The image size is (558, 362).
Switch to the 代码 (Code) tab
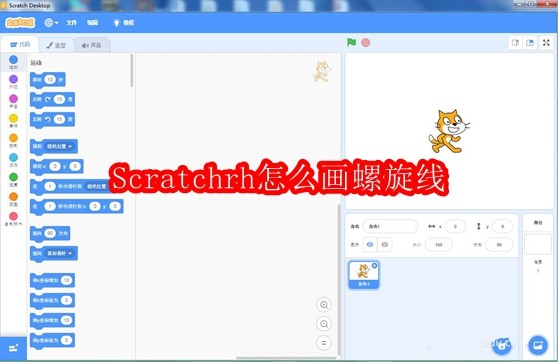click(x=20, y=45)
